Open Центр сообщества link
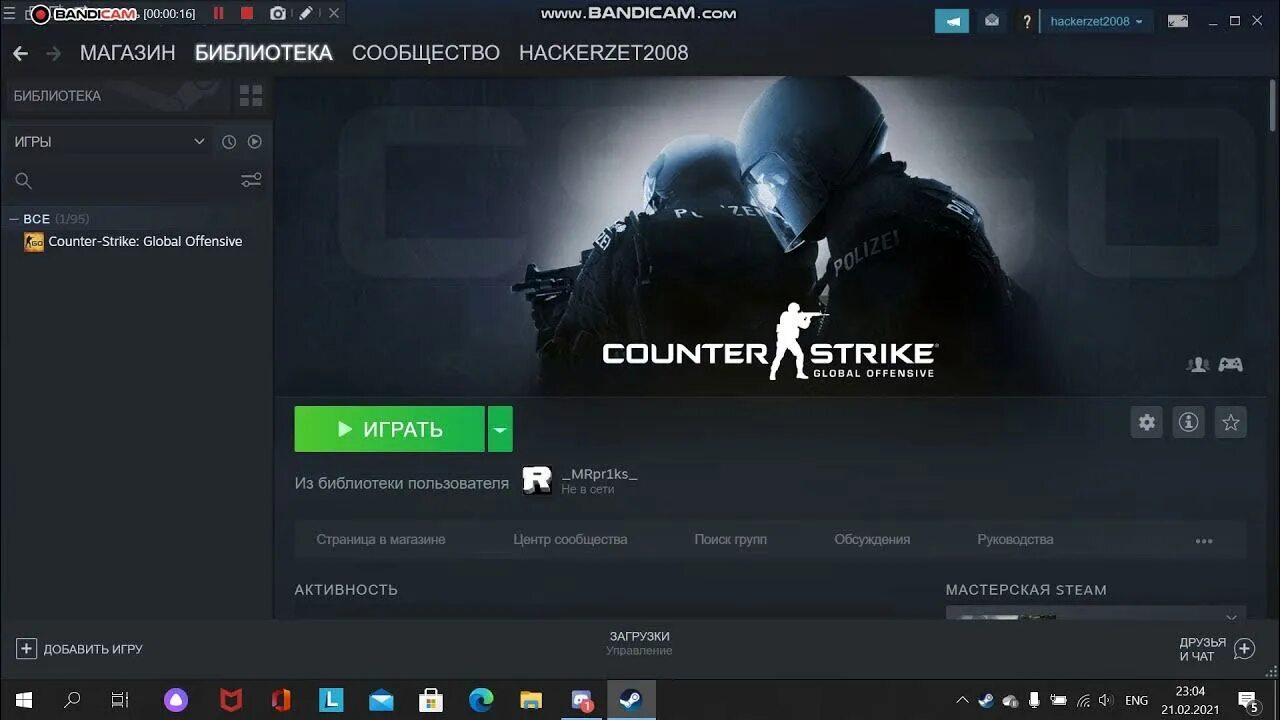The height and width of the screenshot is (720, 1280). pyautogui.click(x=570, y=539)
